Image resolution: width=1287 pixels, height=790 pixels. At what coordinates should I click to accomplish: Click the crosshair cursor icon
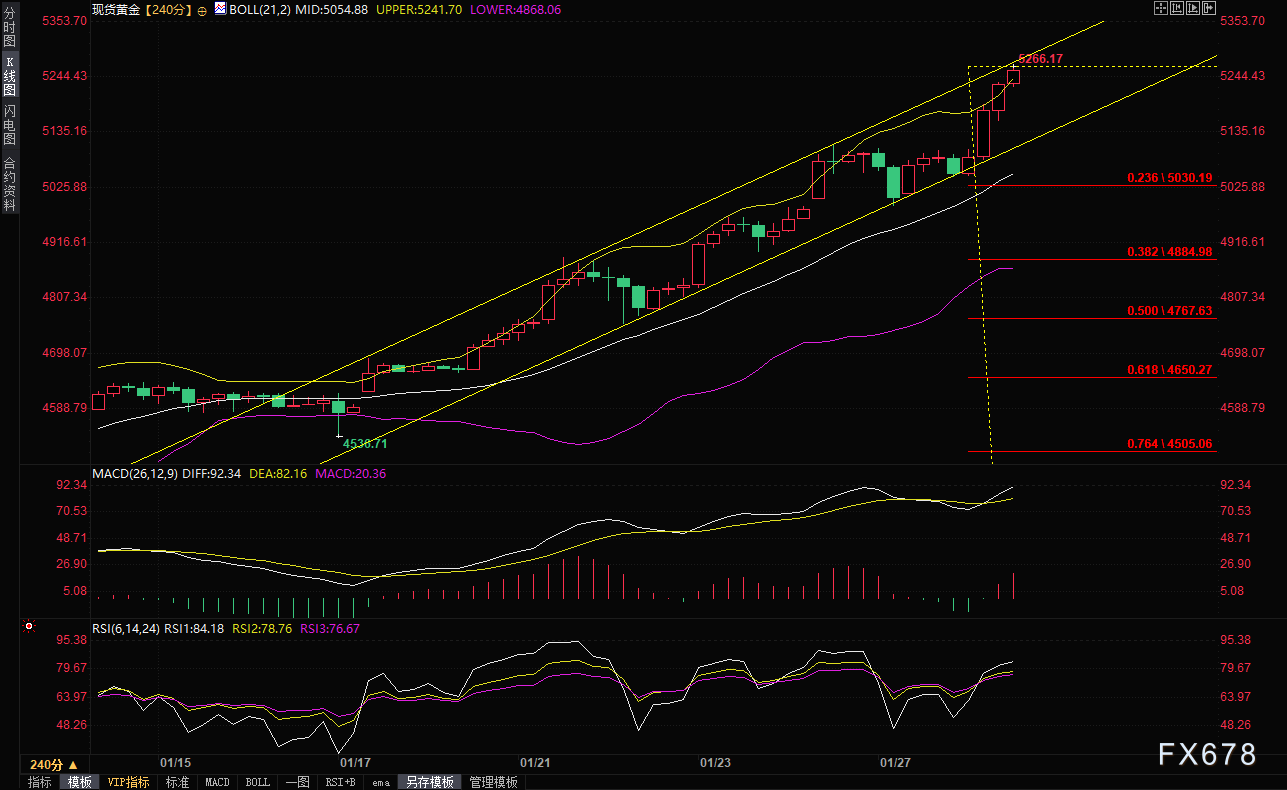click(x=1161, y=8)
